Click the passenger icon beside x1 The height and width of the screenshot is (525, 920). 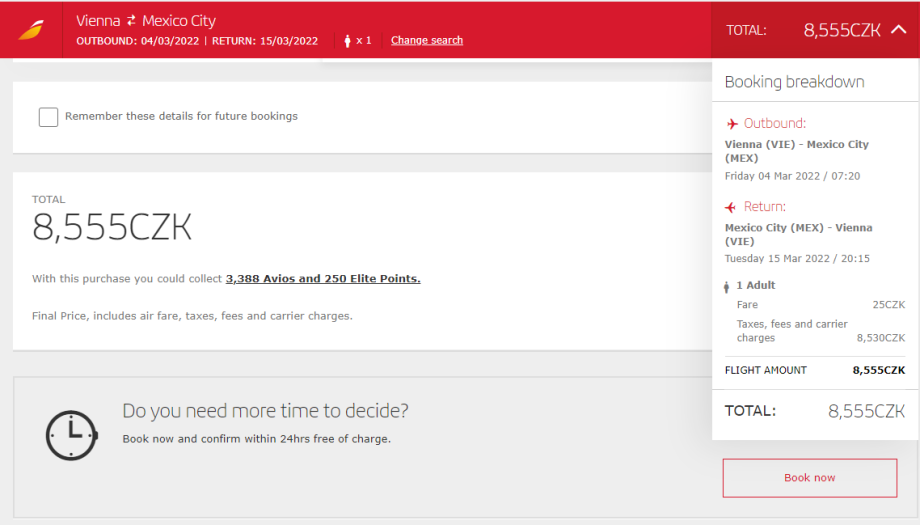pos(348,41)
